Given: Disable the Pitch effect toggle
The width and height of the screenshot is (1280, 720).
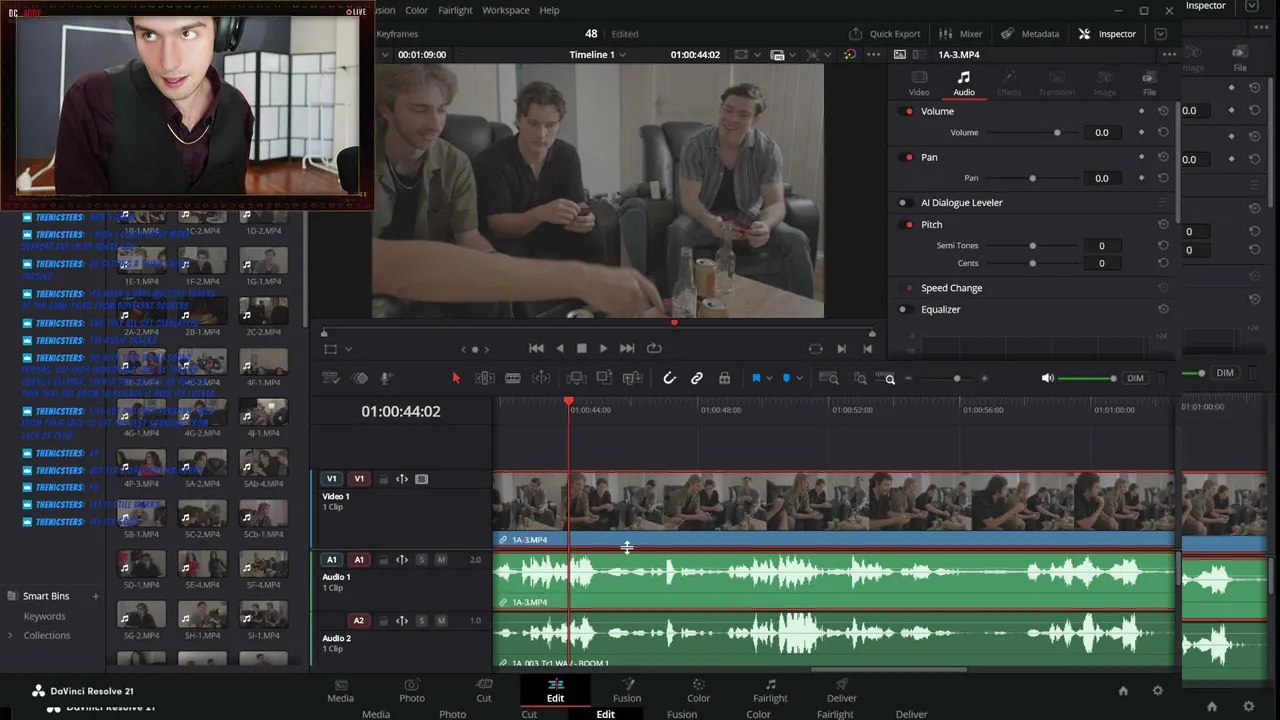Looking at the screenshot, I should click(x=908, y=225).
